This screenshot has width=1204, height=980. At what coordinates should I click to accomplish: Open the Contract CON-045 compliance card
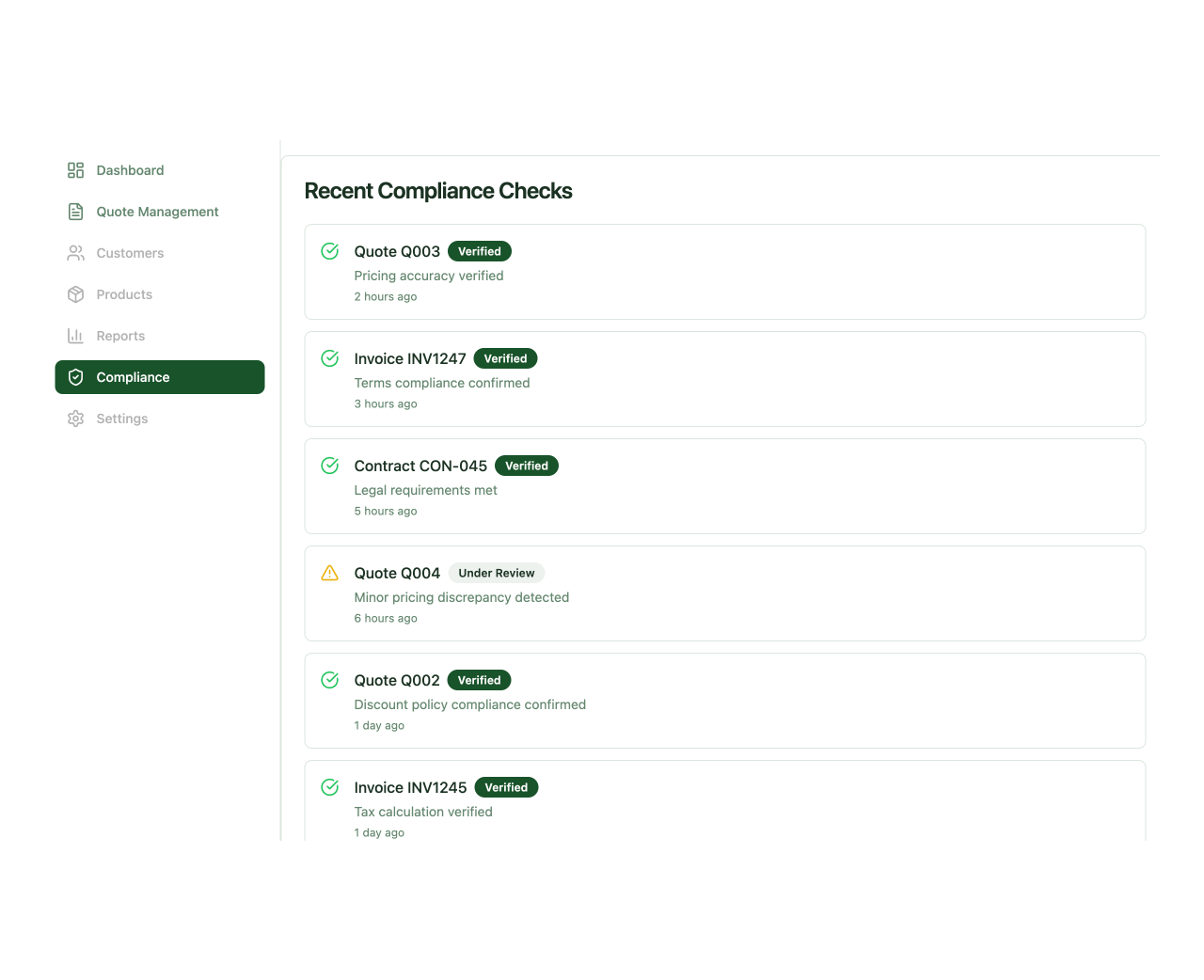724,486
